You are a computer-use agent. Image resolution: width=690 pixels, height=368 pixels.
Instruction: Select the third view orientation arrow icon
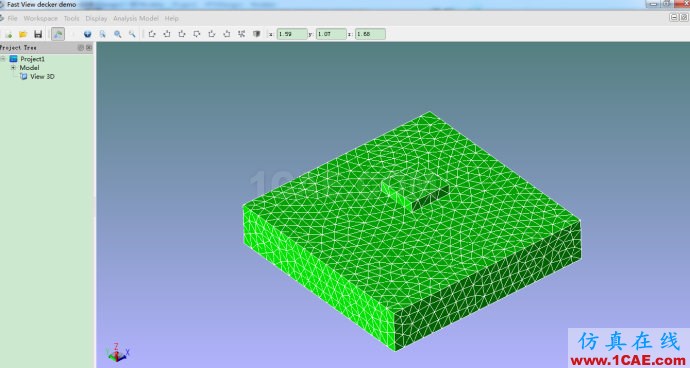pyautogui.click(x=182, y=34)
